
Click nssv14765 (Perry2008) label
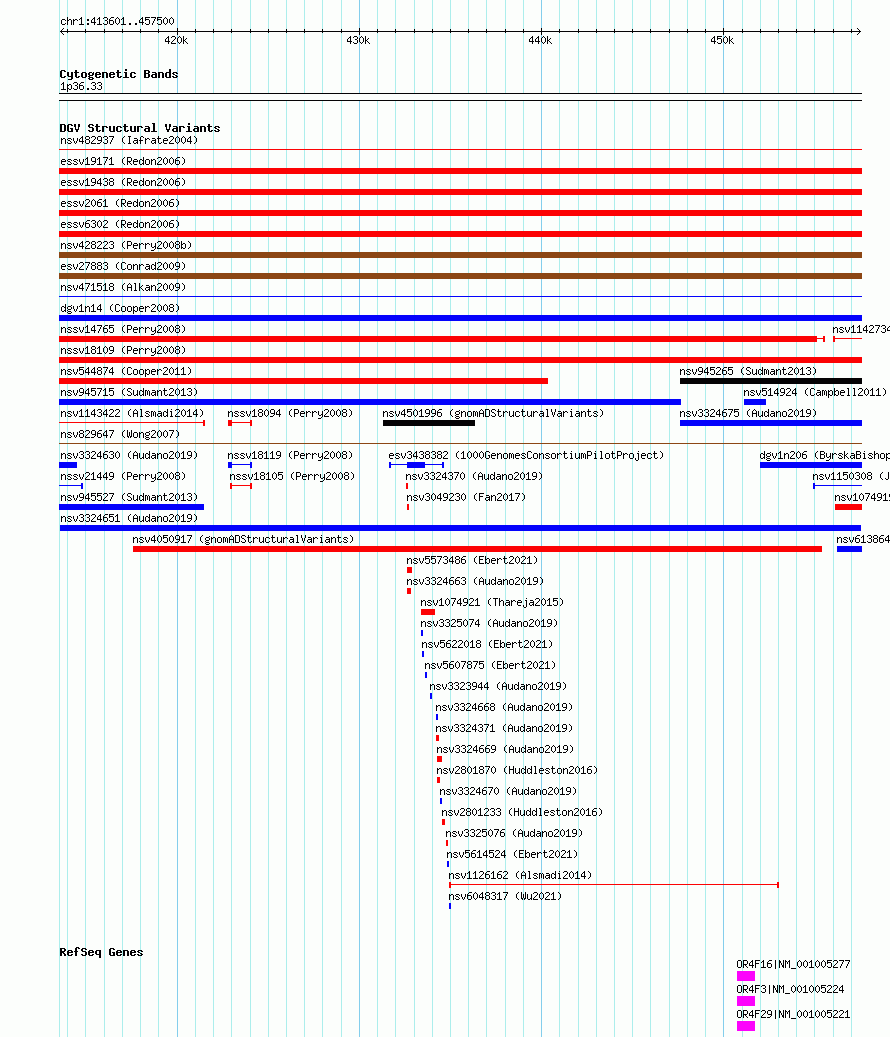123,329
